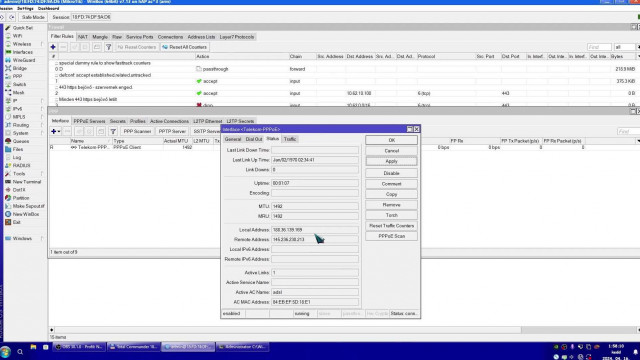Open the Switch sidebar entry
Image resolution: width=640 pixels, height=360 pixels.
[x=19, y=84]
